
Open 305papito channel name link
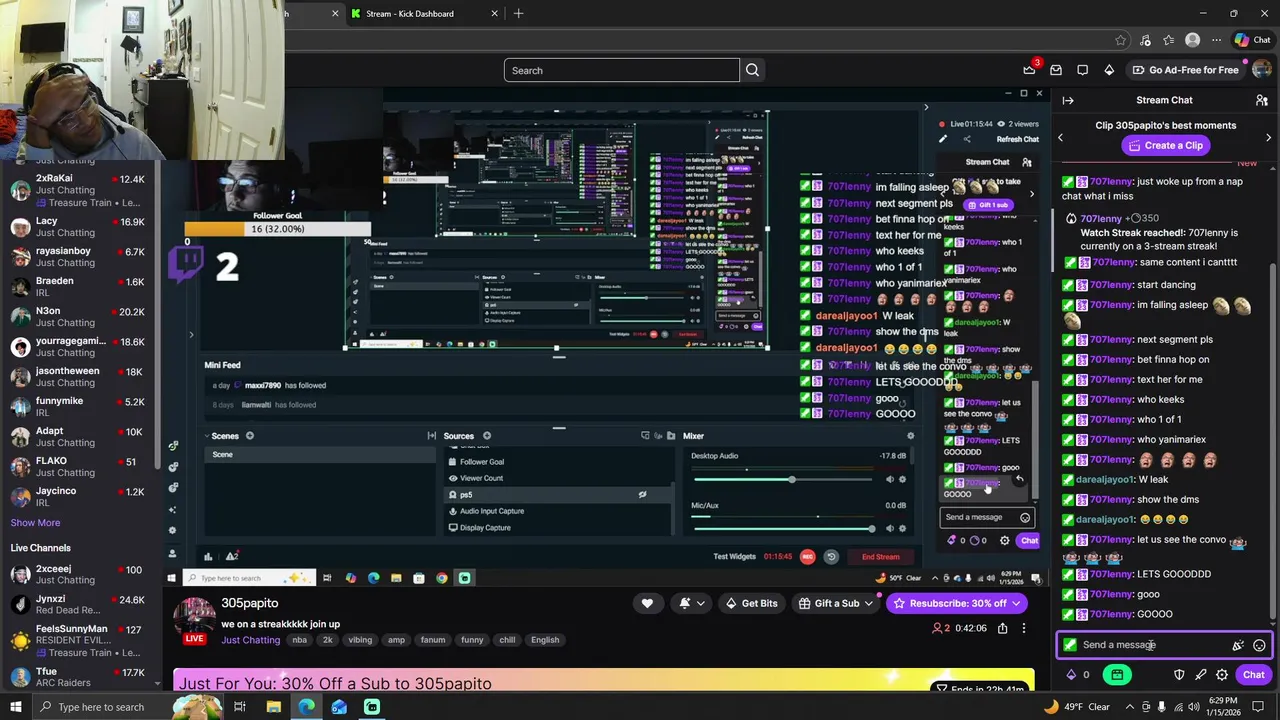point(250,603)
